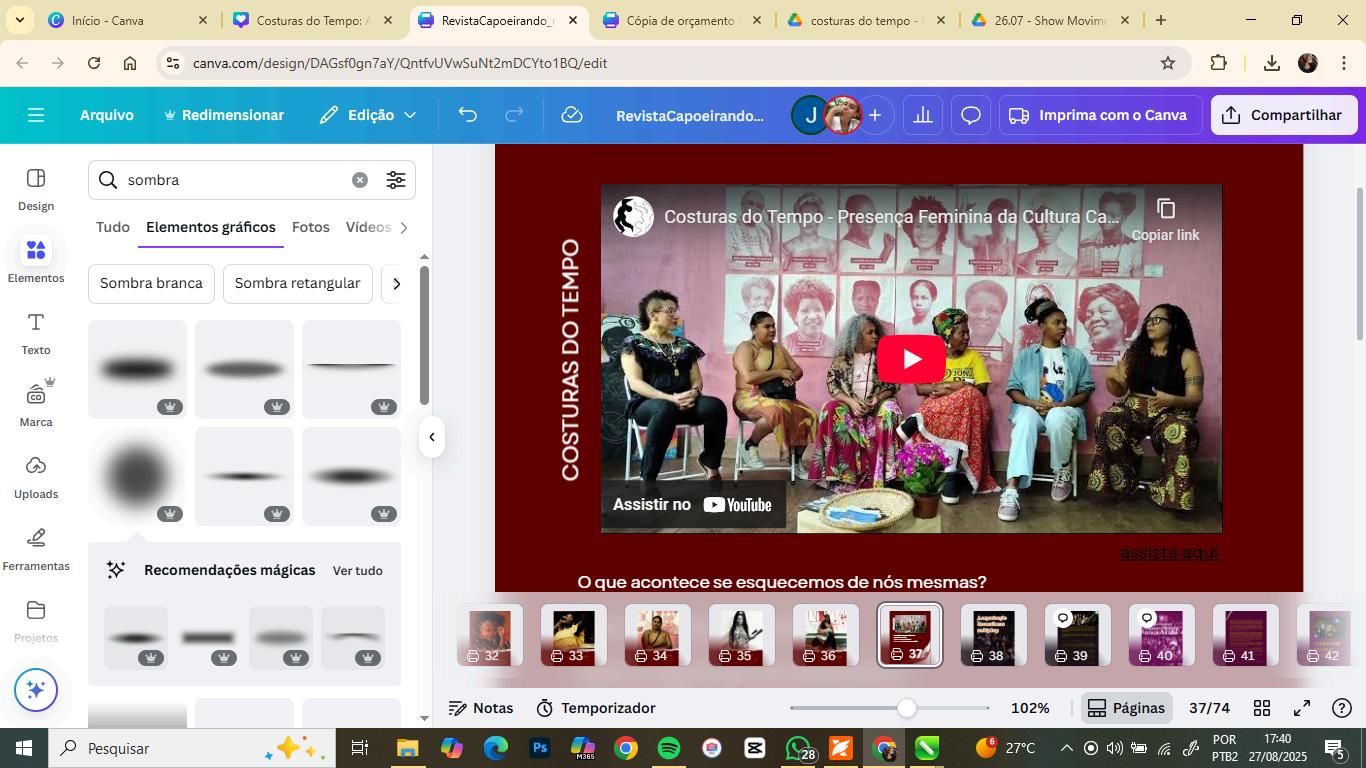The image size is (1366, 768).
Task: Open the Arquivo menu
Action: (107, 115)
